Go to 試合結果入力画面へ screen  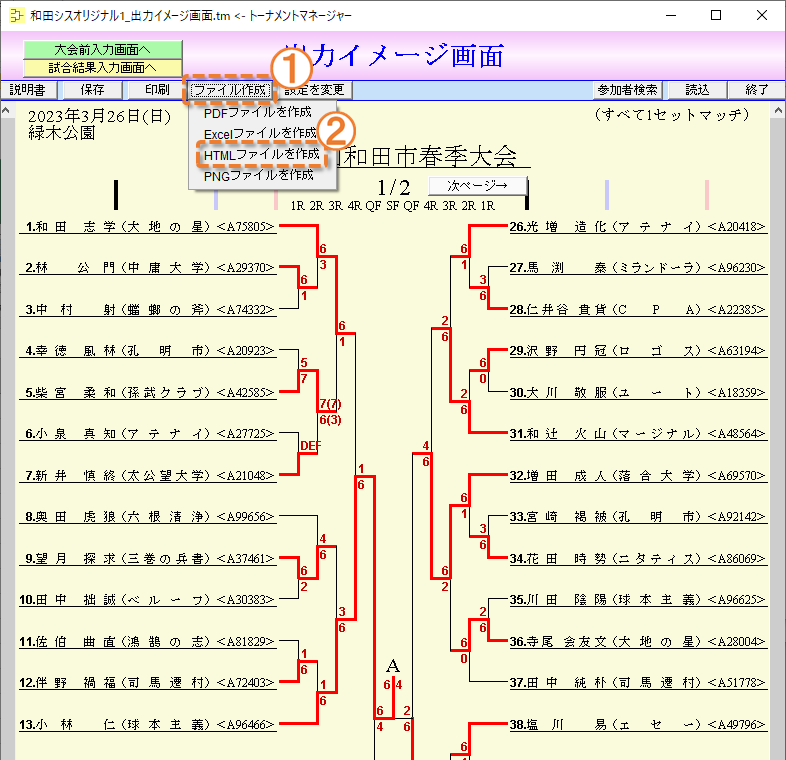coord(102,68)
